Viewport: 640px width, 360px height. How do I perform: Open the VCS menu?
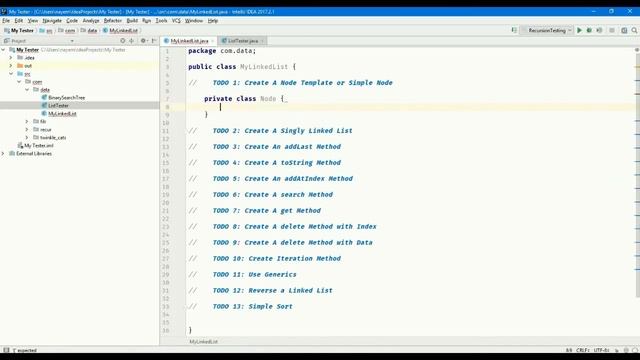click(176, 20)
